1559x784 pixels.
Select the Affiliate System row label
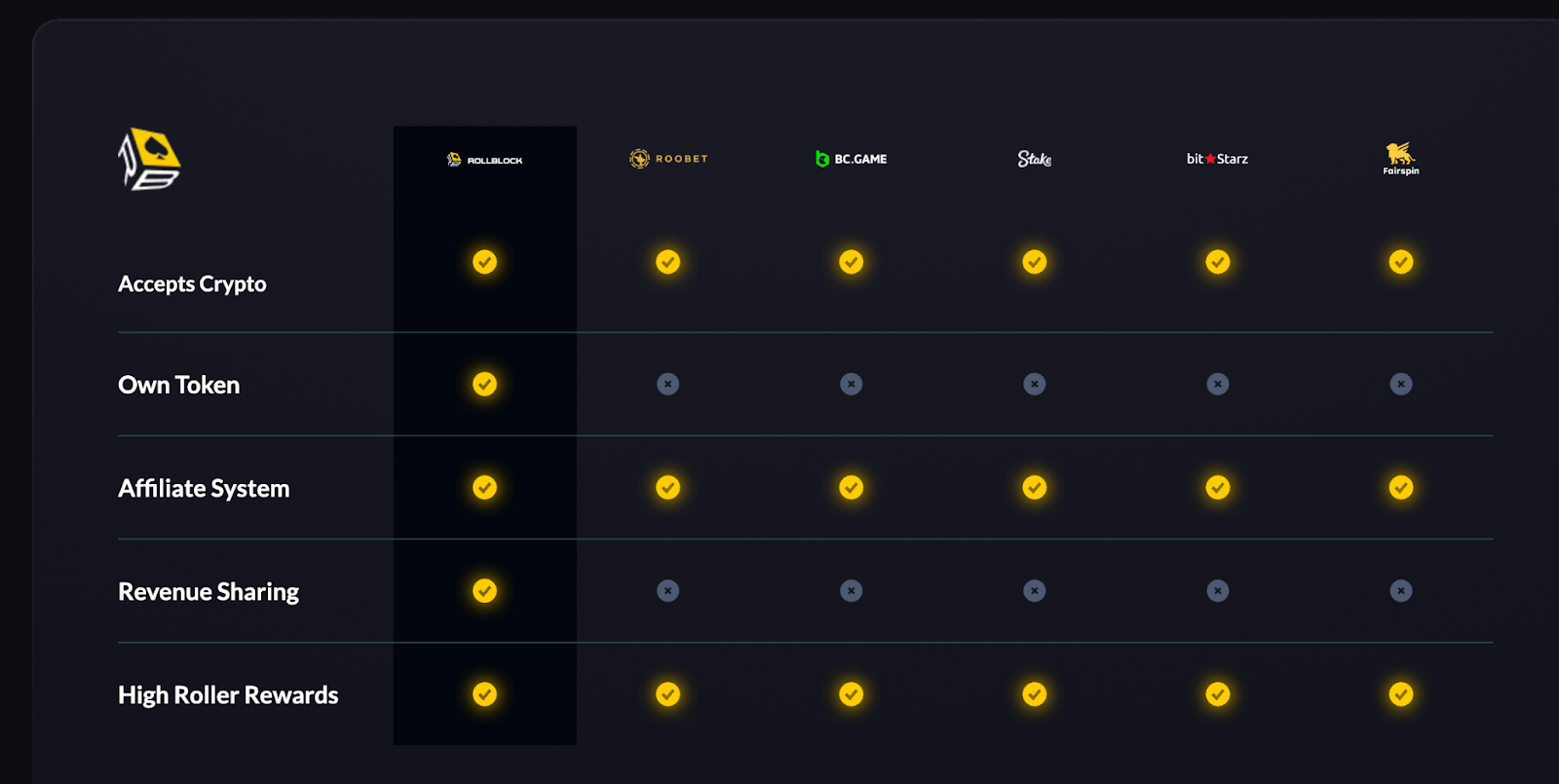(x=204, y=488)
